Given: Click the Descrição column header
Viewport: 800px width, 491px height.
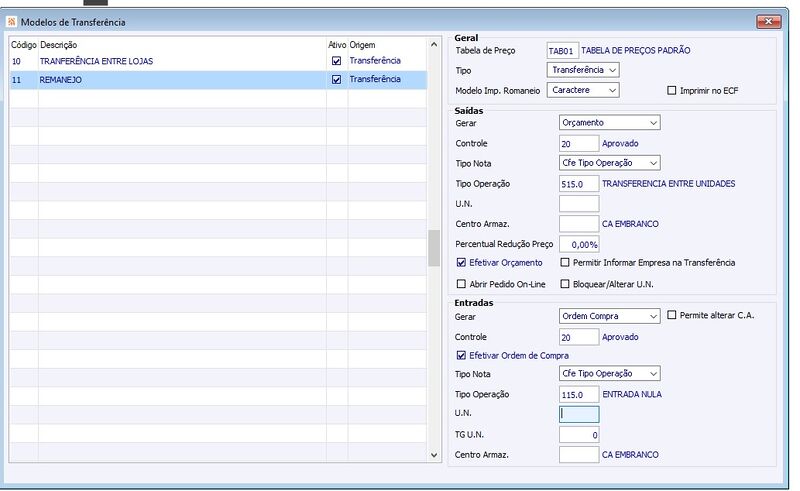Looking at the screenshot, I should click(x=59, y=45).
